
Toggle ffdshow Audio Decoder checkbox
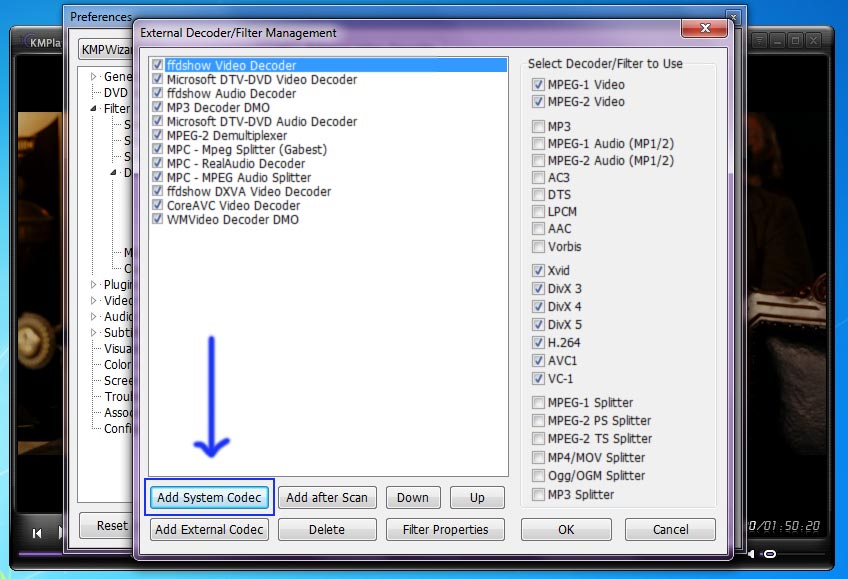[157, 93]
